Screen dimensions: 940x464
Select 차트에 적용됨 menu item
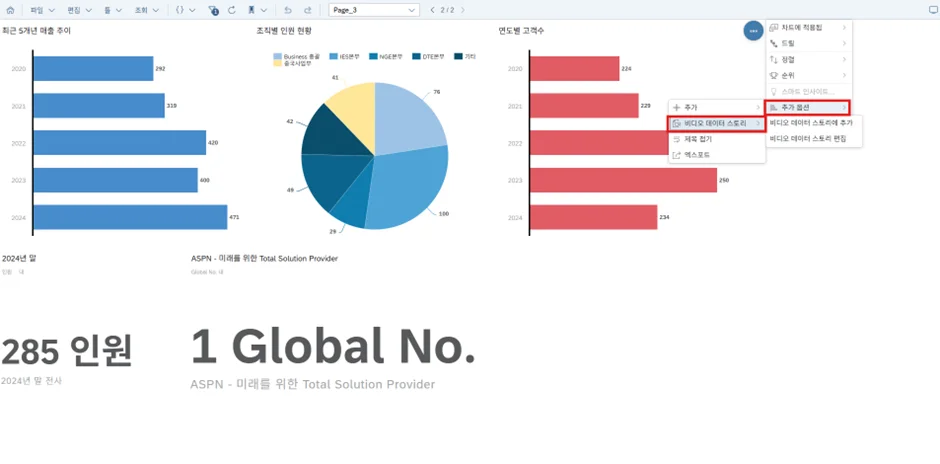pos(809,28)
